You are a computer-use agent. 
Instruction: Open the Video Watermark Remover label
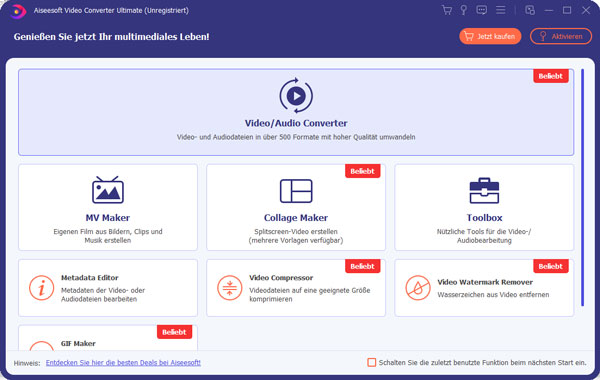(485, 282)
